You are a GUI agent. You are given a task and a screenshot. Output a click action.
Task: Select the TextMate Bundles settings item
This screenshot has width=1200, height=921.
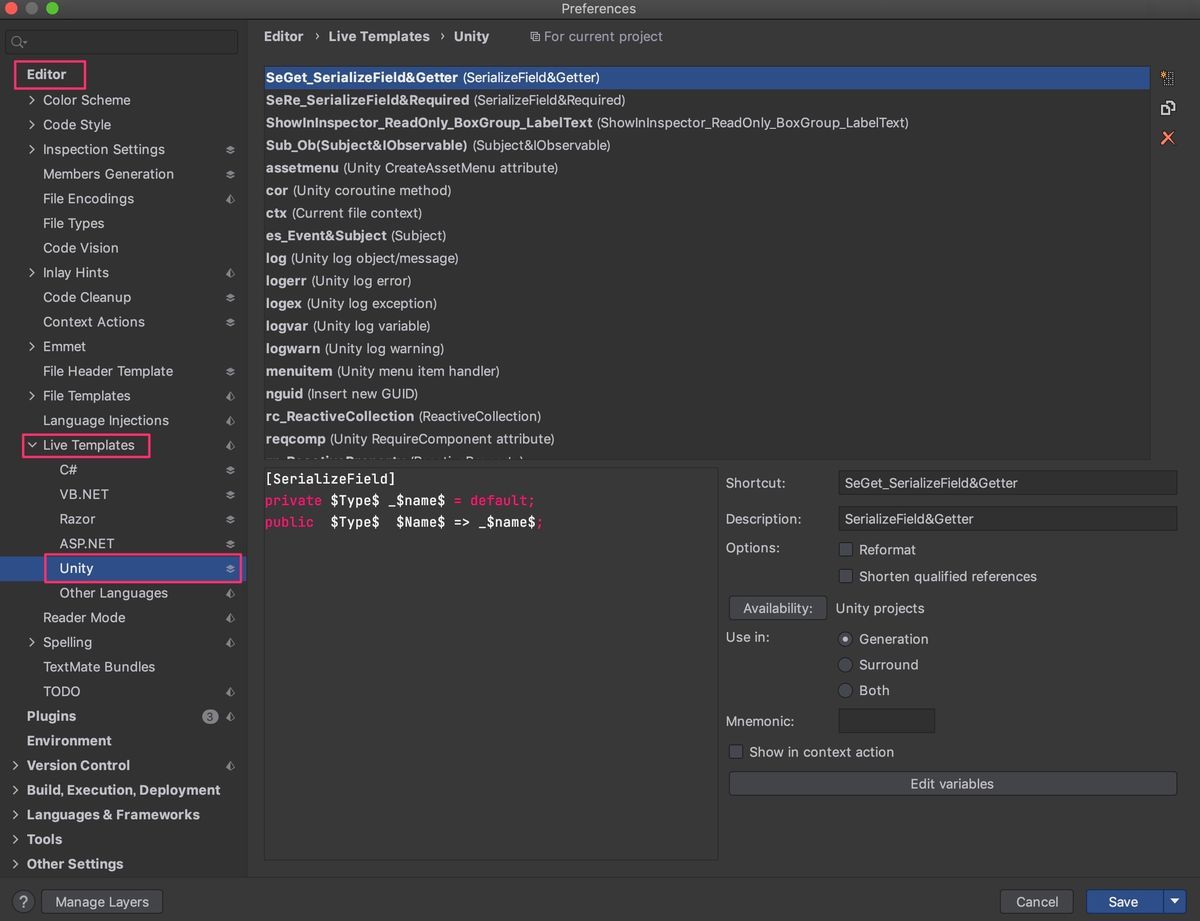(x=99, y=667)
